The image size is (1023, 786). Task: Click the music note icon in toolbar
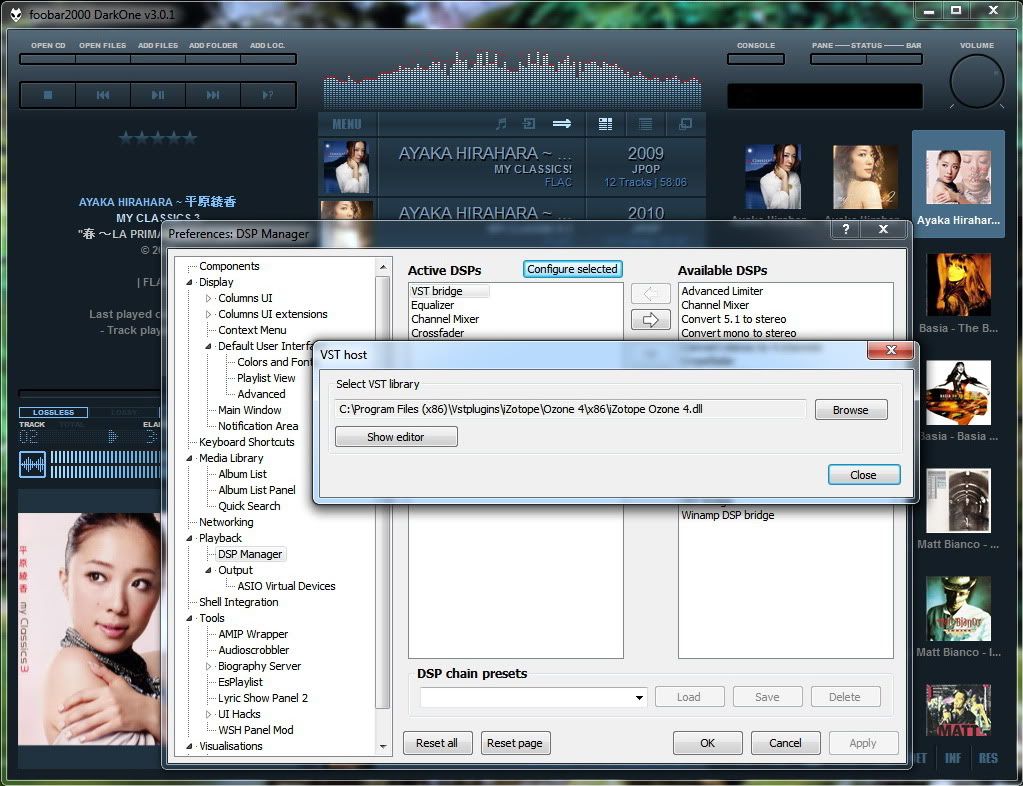click(501, 123)
